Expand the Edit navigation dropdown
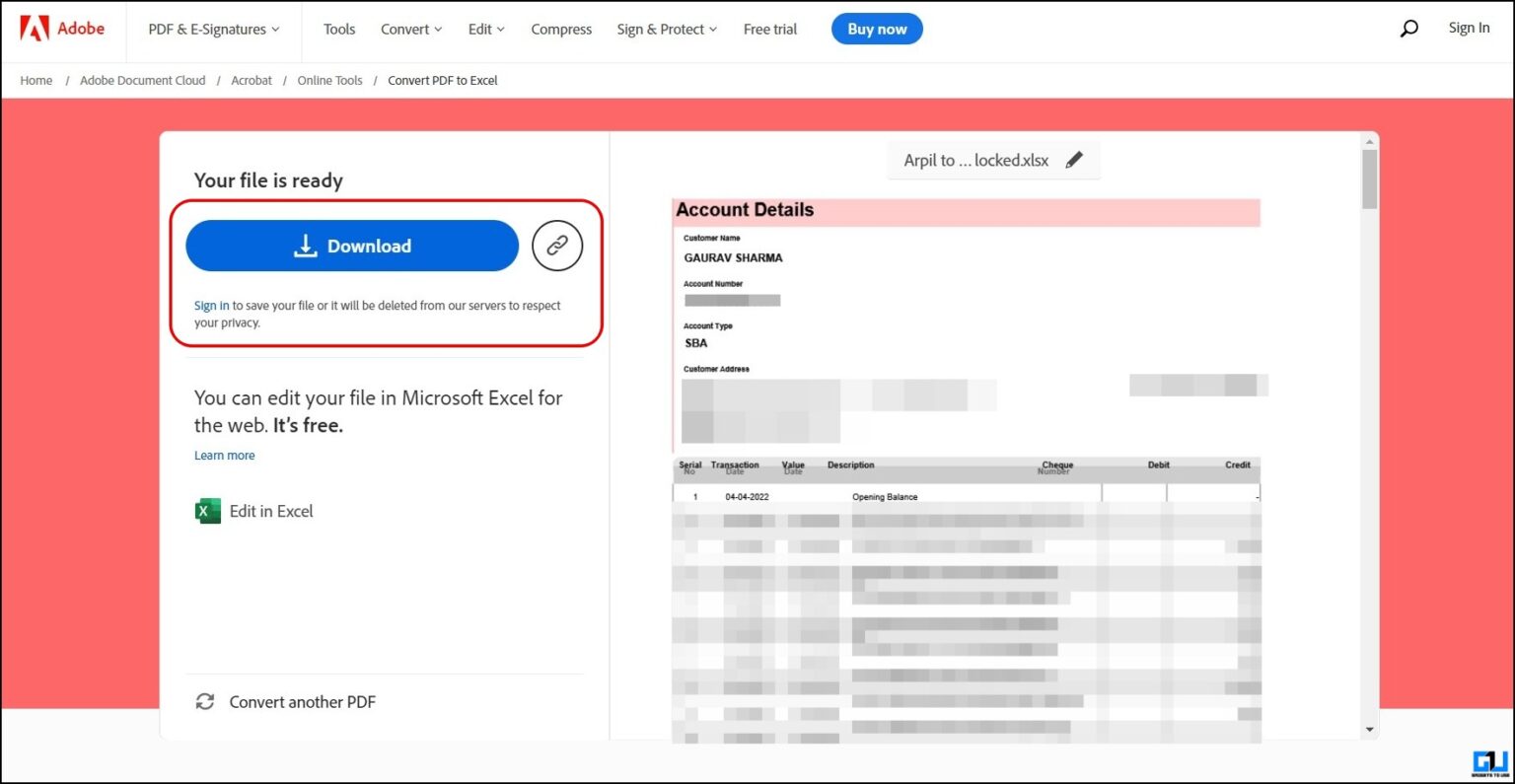 485,29
